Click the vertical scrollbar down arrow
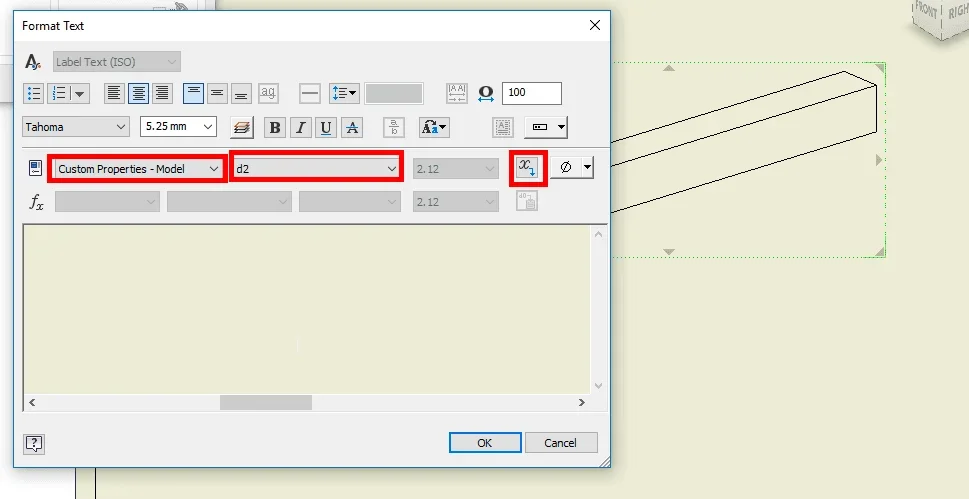This screenshot has height=499, width=969. 598,386
